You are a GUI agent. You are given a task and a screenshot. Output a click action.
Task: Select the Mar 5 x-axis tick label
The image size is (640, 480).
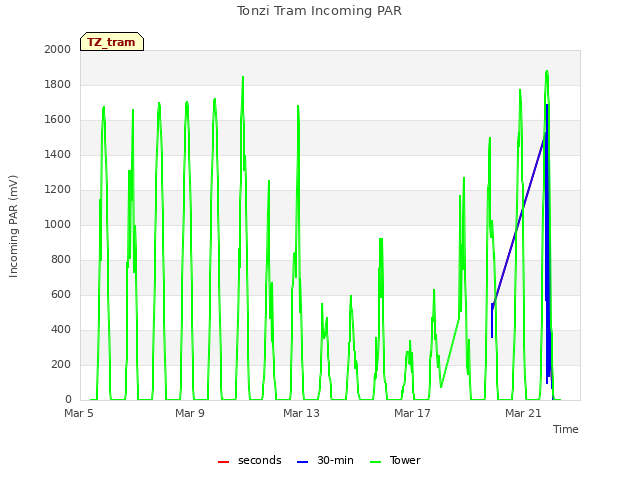[79, 413]
